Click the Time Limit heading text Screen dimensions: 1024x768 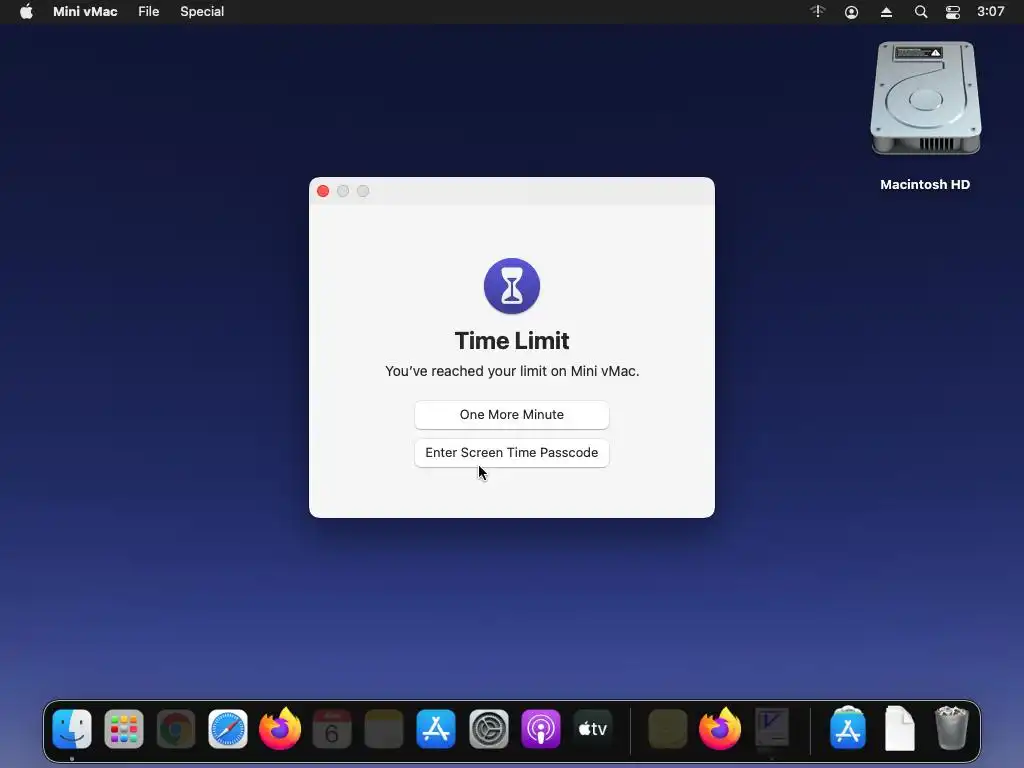pos(511,341)
